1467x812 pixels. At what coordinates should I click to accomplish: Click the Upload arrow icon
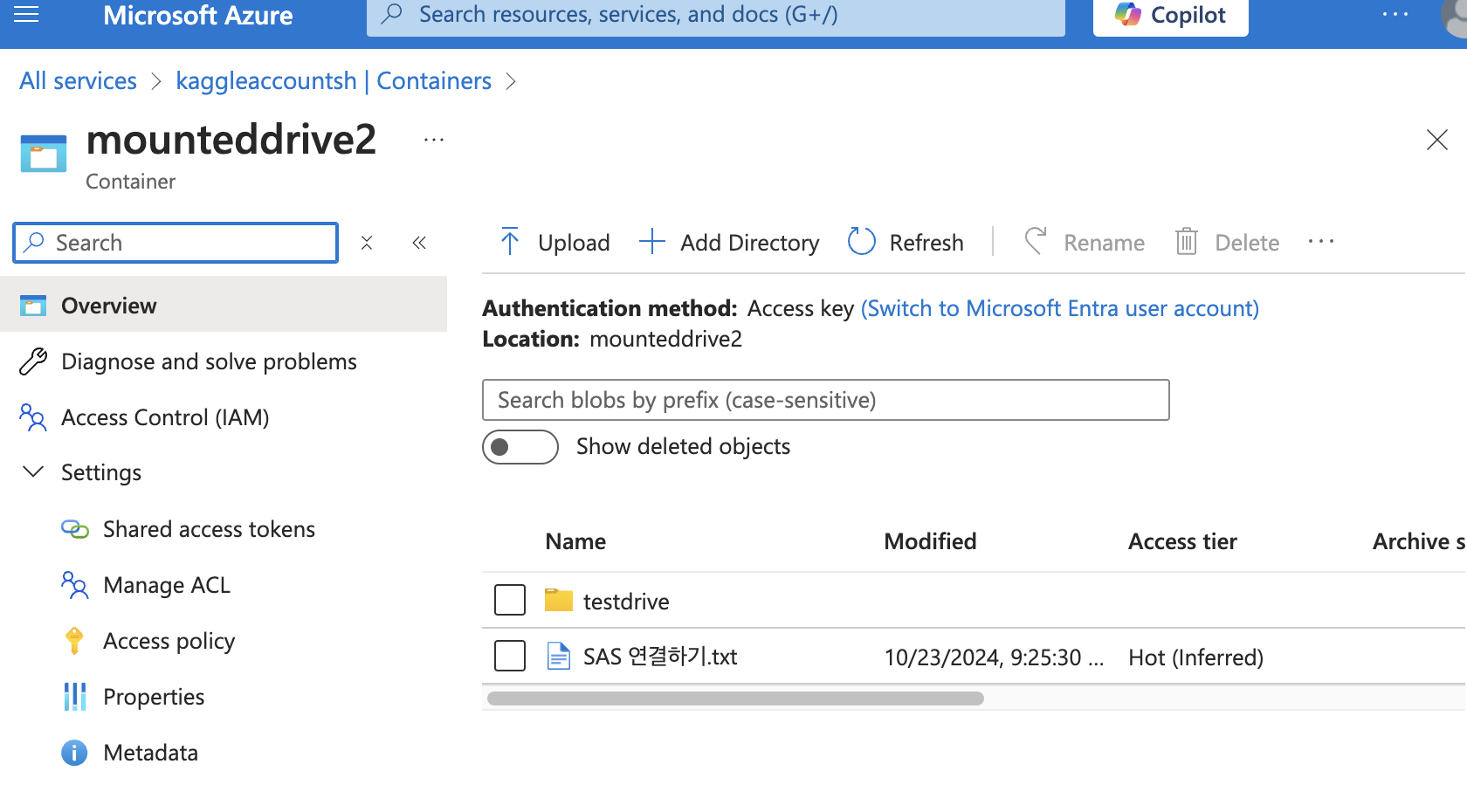(510, 242)
